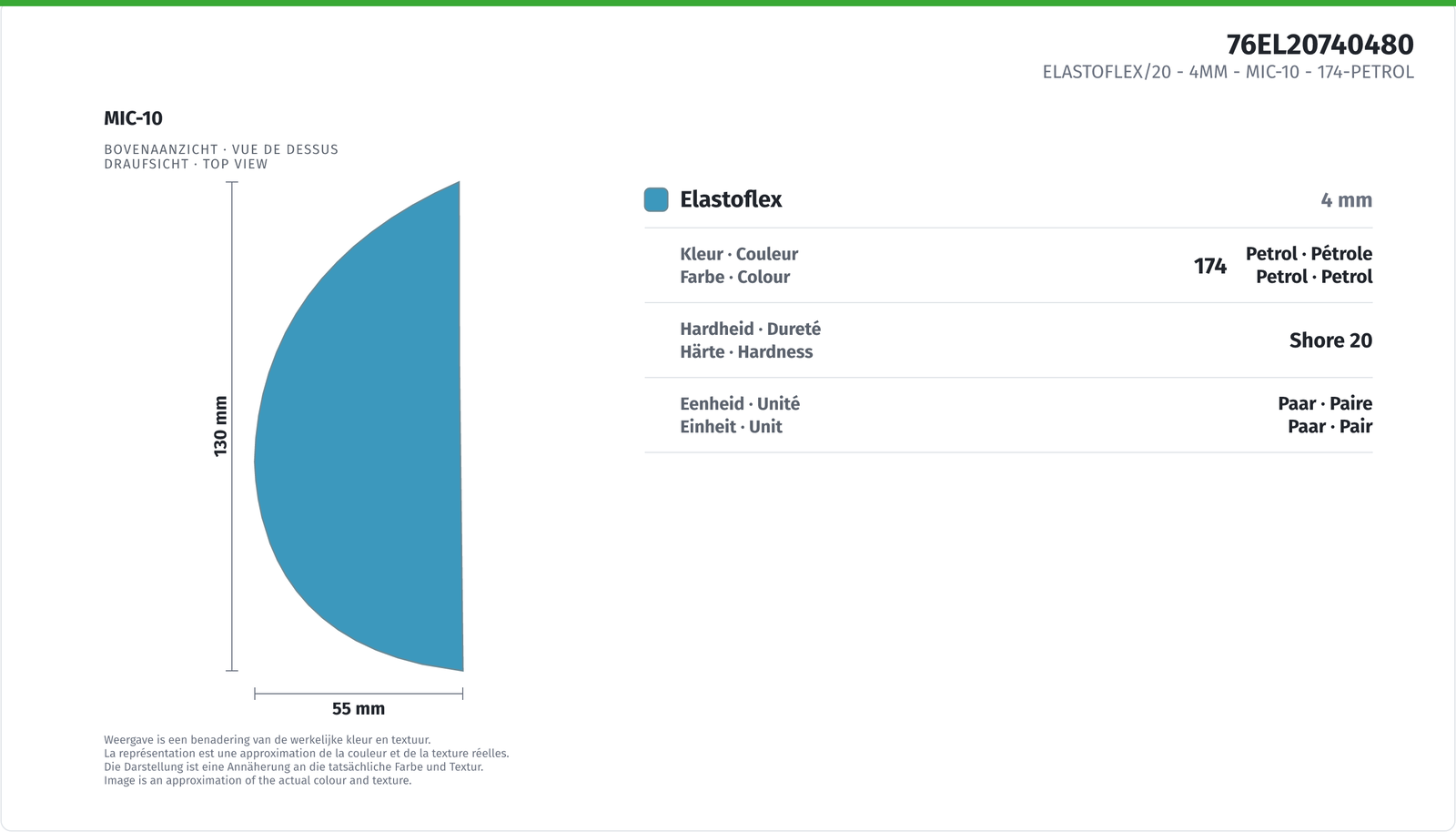Click the 130 mm height dimension label

220,426
